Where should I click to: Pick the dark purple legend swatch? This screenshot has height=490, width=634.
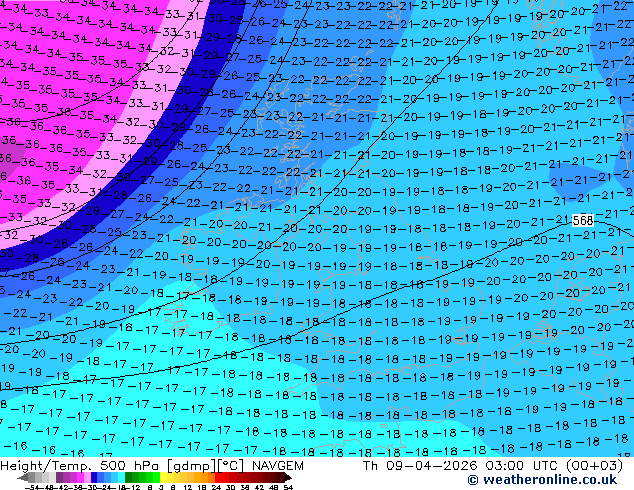(59, 477)
